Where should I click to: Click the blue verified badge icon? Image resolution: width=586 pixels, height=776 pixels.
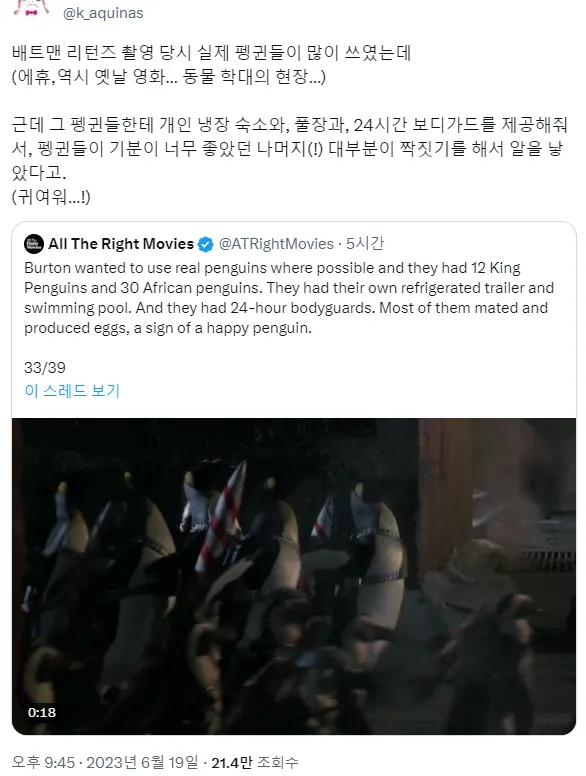205,244
